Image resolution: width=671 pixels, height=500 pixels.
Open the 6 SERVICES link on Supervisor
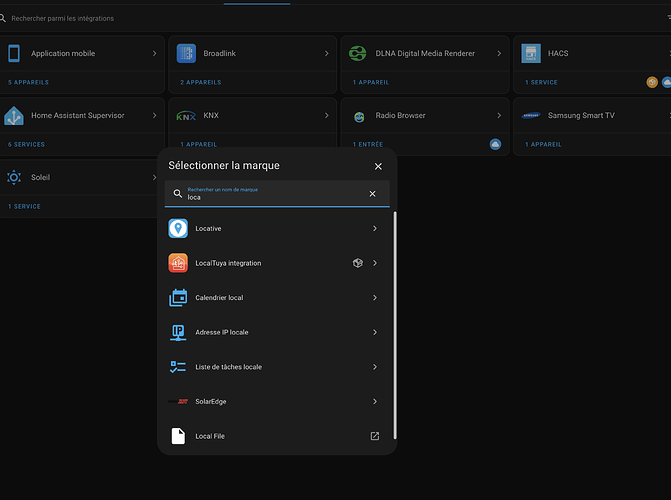point(26,144)
